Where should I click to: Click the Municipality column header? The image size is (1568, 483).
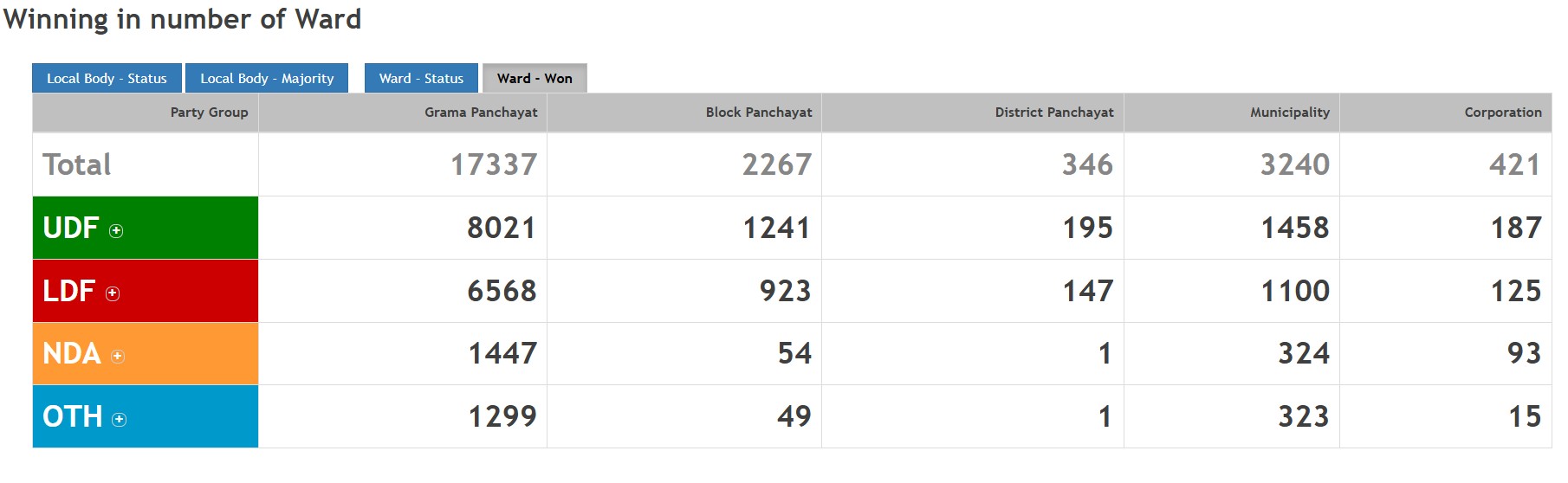pos(1289,113)
